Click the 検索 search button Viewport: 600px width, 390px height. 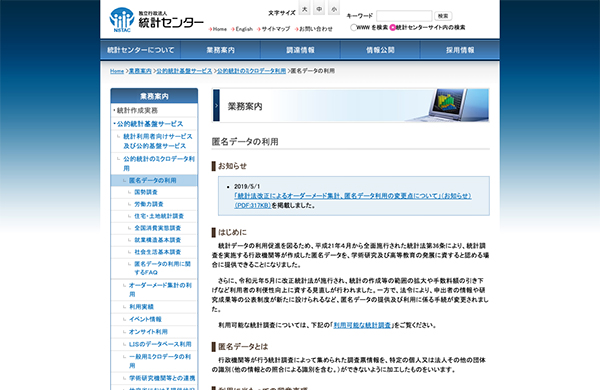[443, 16]
